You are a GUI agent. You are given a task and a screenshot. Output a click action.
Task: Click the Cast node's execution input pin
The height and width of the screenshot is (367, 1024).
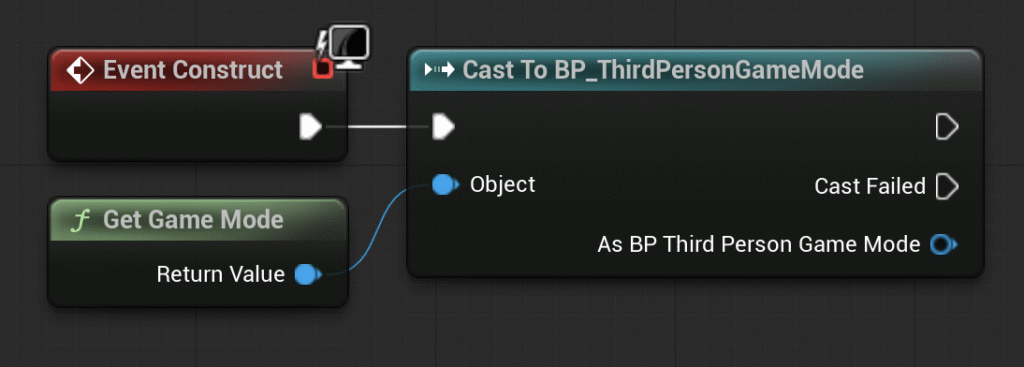coord(443,127)
